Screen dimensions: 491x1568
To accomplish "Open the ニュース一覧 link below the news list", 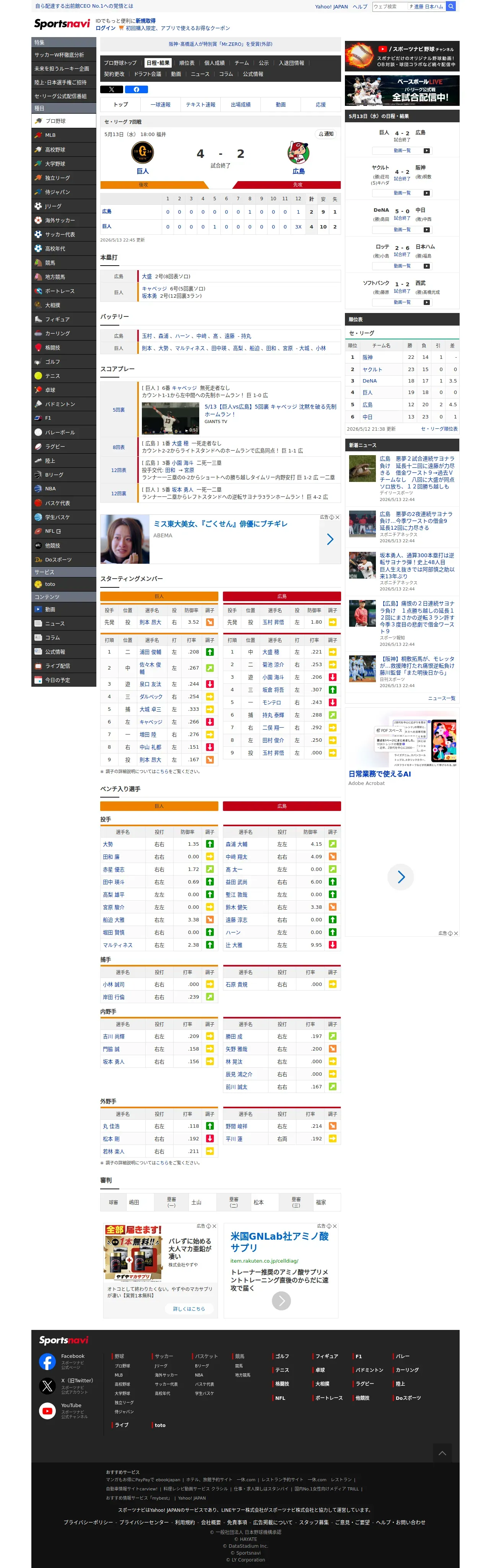I will [442, 698].
